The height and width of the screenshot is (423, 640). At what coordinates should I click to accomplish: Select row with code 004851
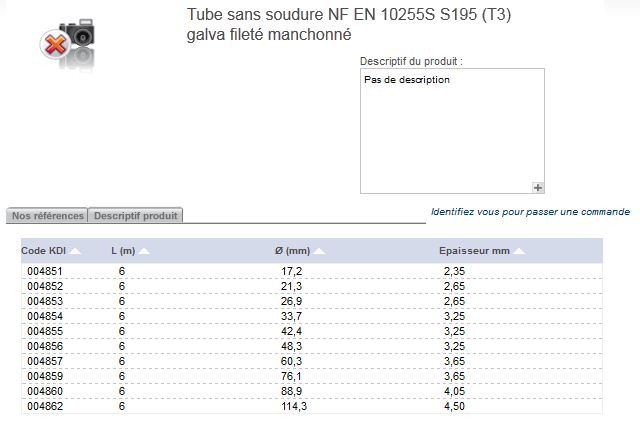click(x=312, y=271)
